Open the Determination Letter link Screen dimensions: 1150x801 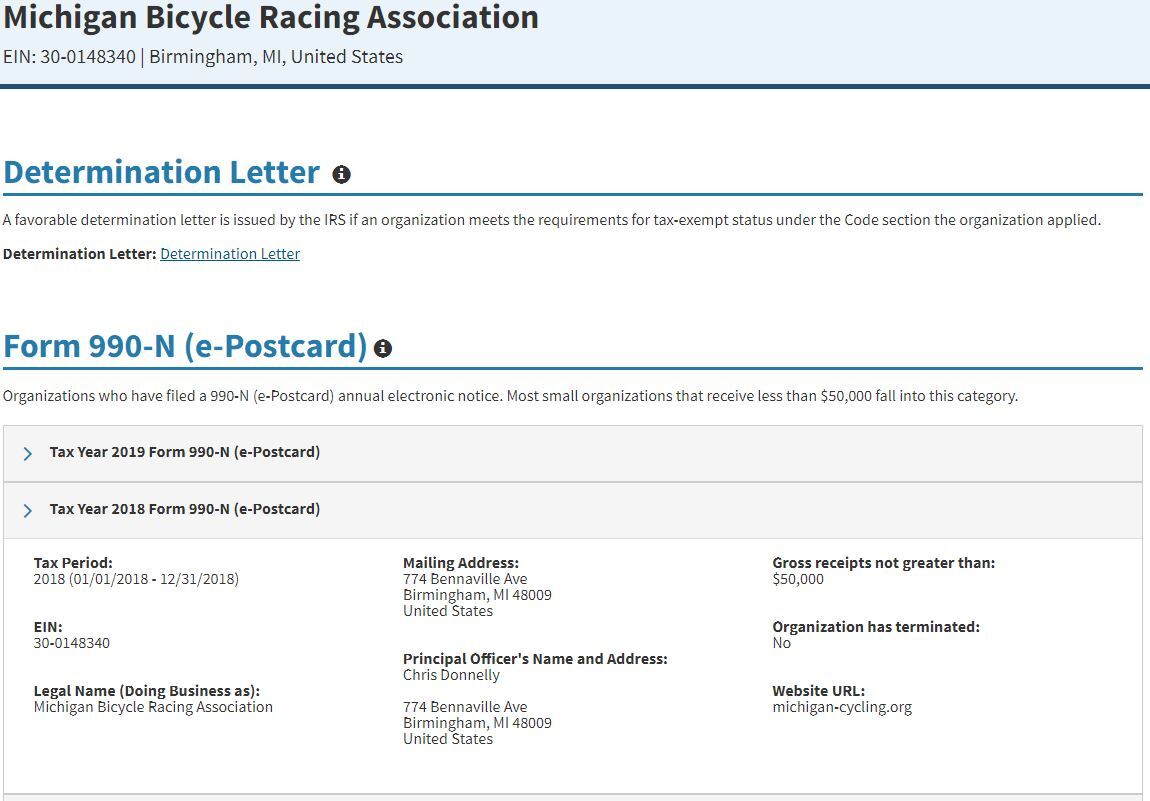(230, 254)
